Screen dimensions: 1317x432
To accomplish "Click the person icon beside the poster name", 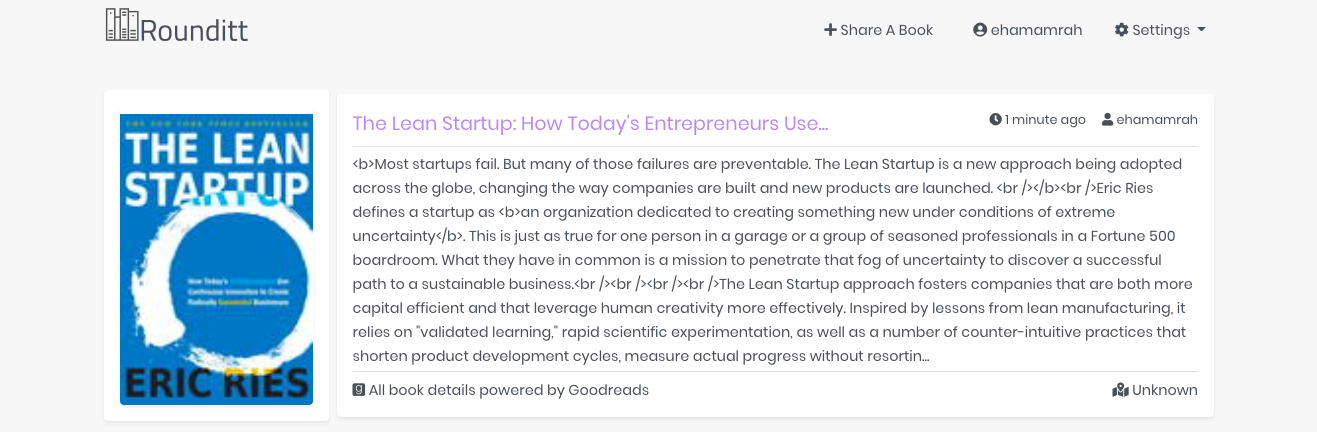I will (x=1107, y=120).
